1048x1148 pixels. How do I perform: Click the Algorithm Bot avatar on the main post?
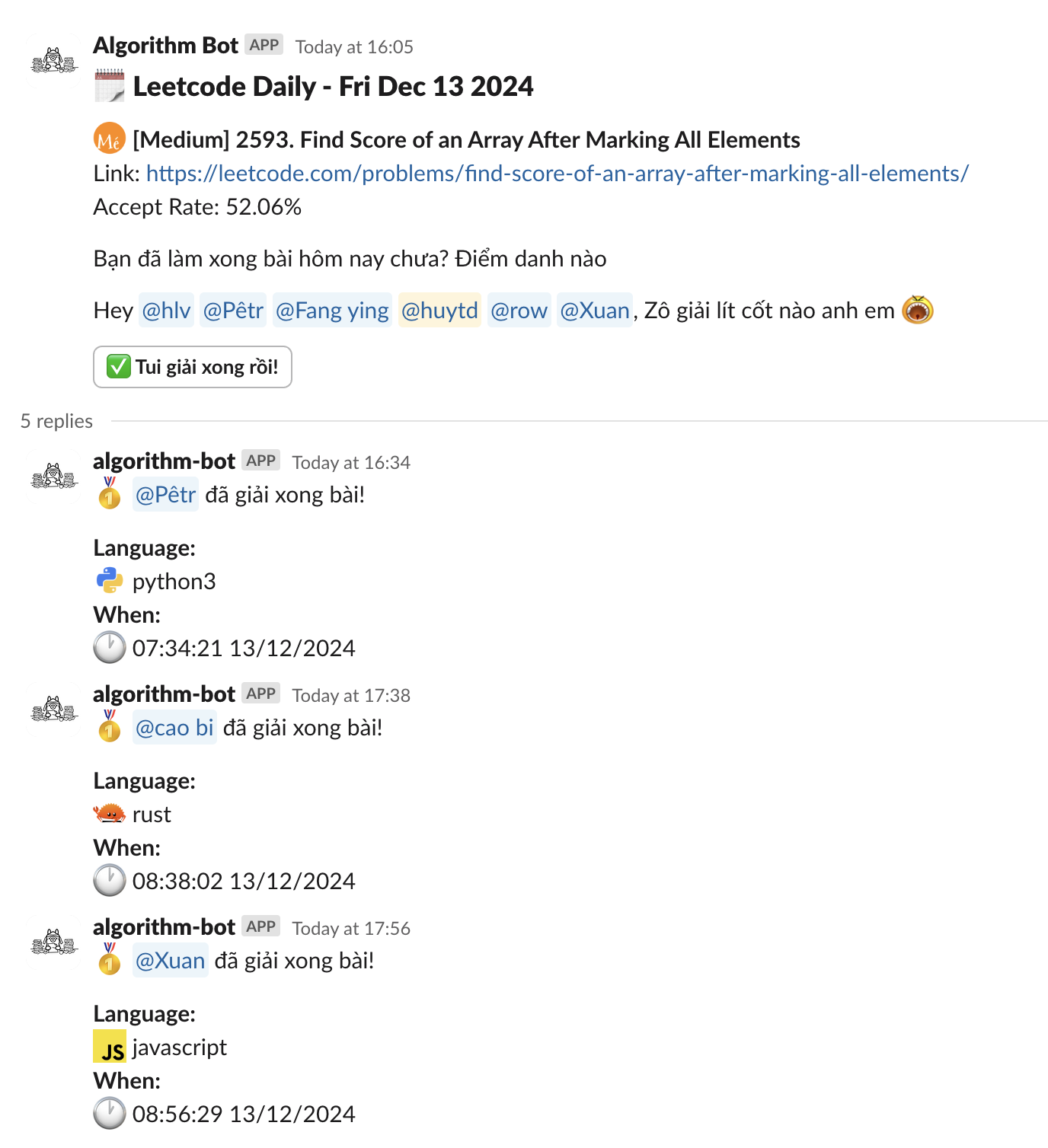(54, 60)
